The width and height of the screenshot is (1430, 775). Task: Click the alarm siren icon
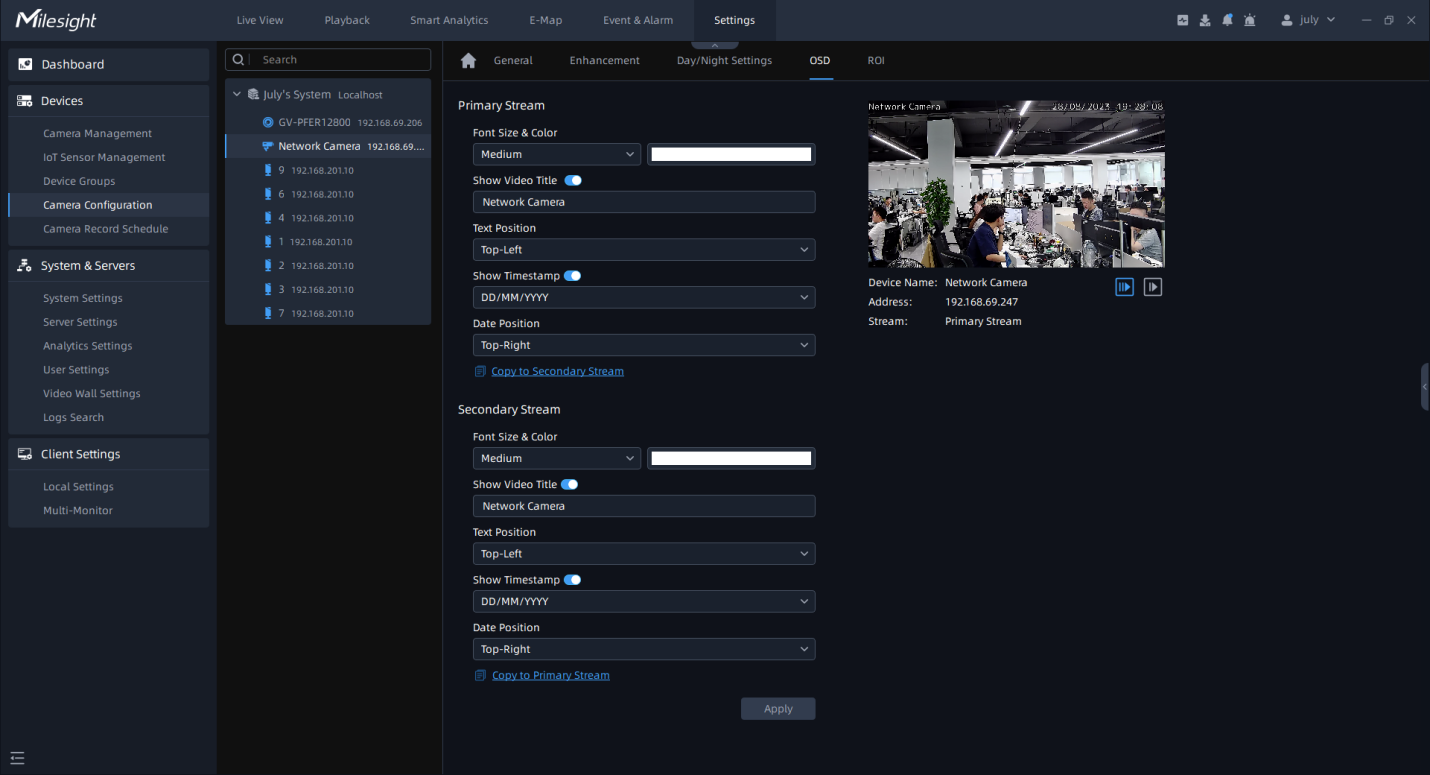tap(1249, 20)
